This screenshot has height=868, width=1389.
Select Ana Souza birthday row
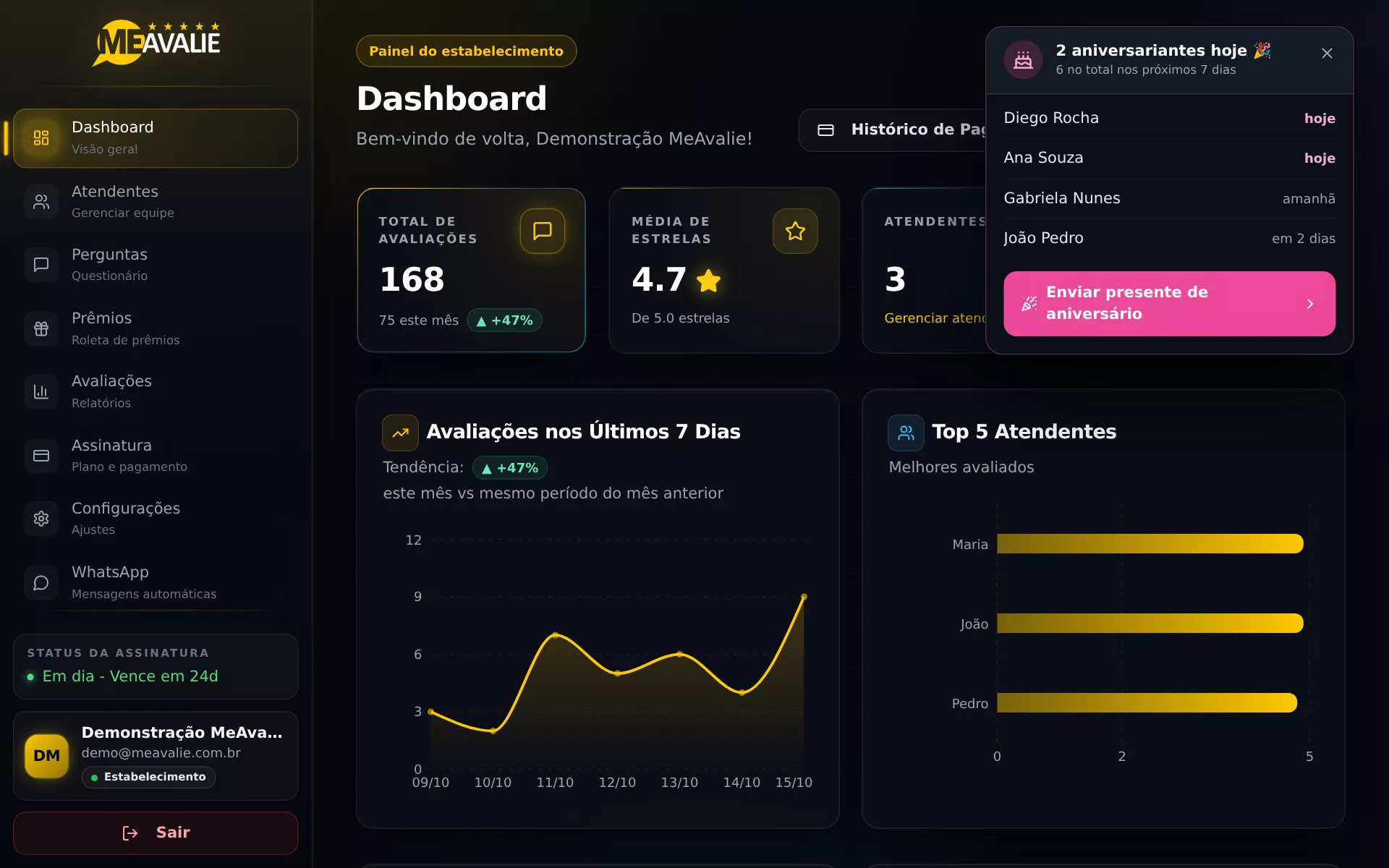click(x=1169, y=158)
